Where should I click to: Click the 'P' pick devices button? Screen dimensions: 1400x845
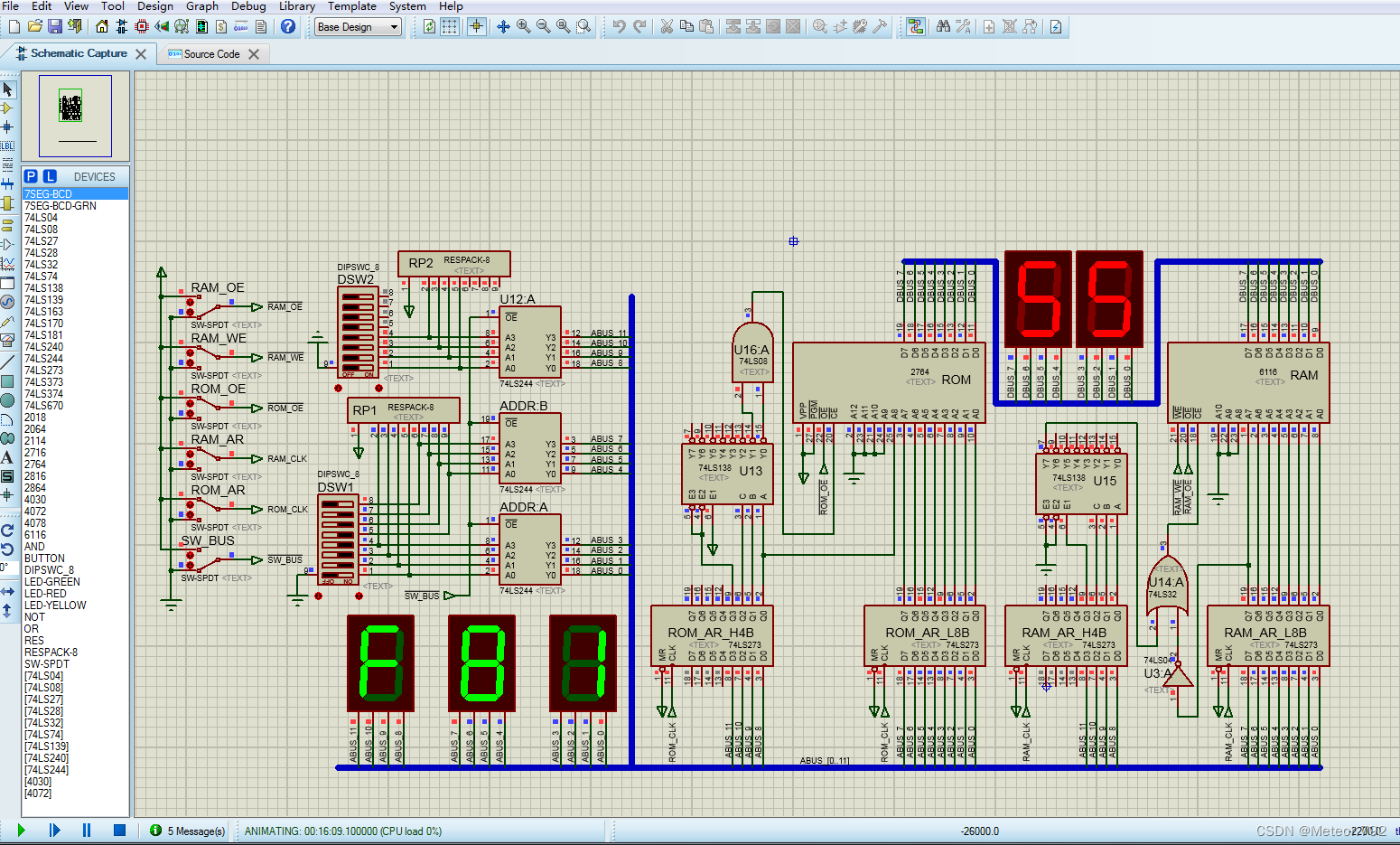(x=31, y=176)
